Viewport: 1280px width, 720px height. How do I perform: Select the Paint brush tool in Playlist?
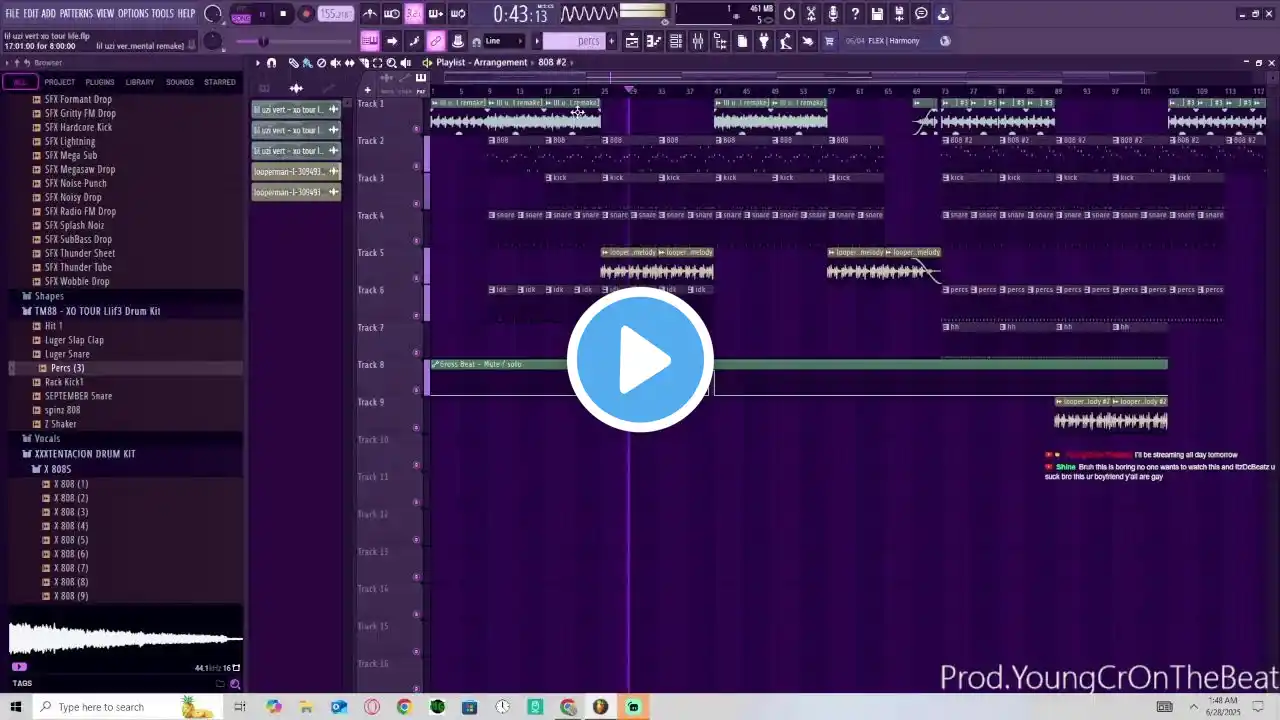(x=307, y=63)
